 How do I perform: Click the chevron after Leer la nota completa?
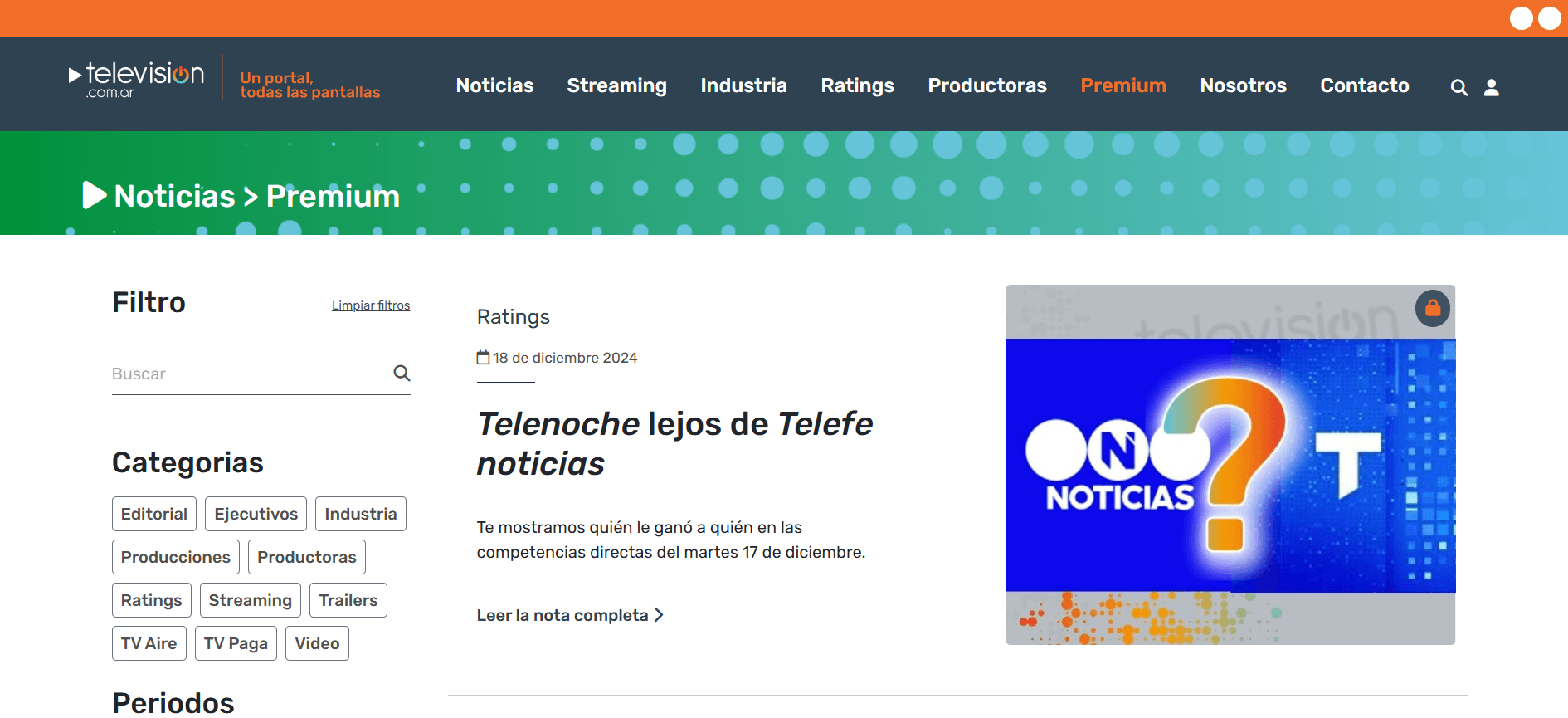click(x=659, y=615)
